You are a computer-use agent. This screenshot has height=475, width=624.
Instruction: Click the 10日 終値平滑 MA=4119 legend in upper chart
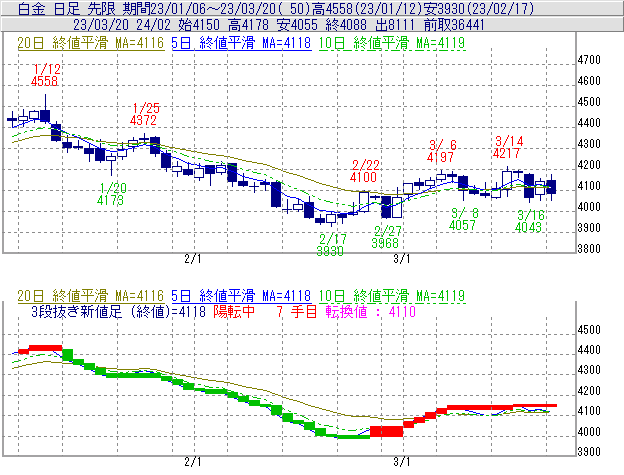[392, 43]
